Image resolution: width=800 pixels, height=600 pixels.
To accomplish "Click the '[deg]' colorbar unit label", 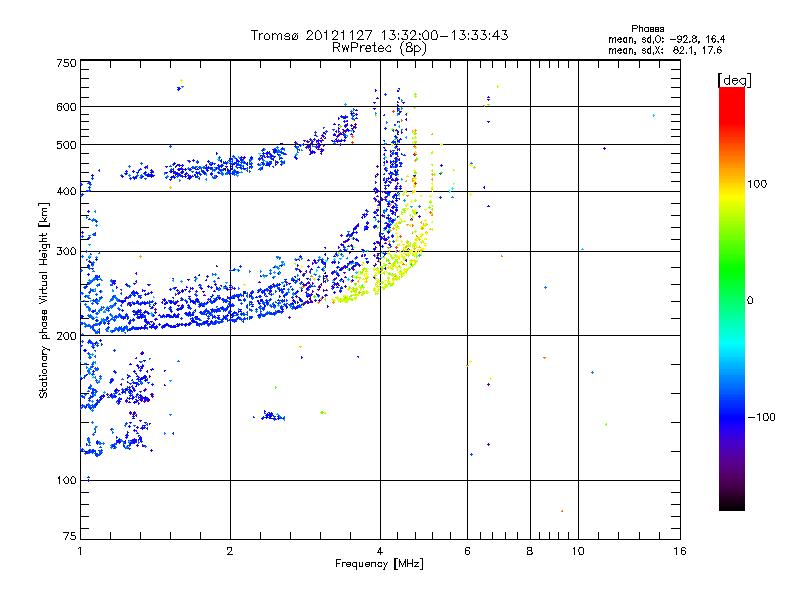I will [x=734, y=80].
